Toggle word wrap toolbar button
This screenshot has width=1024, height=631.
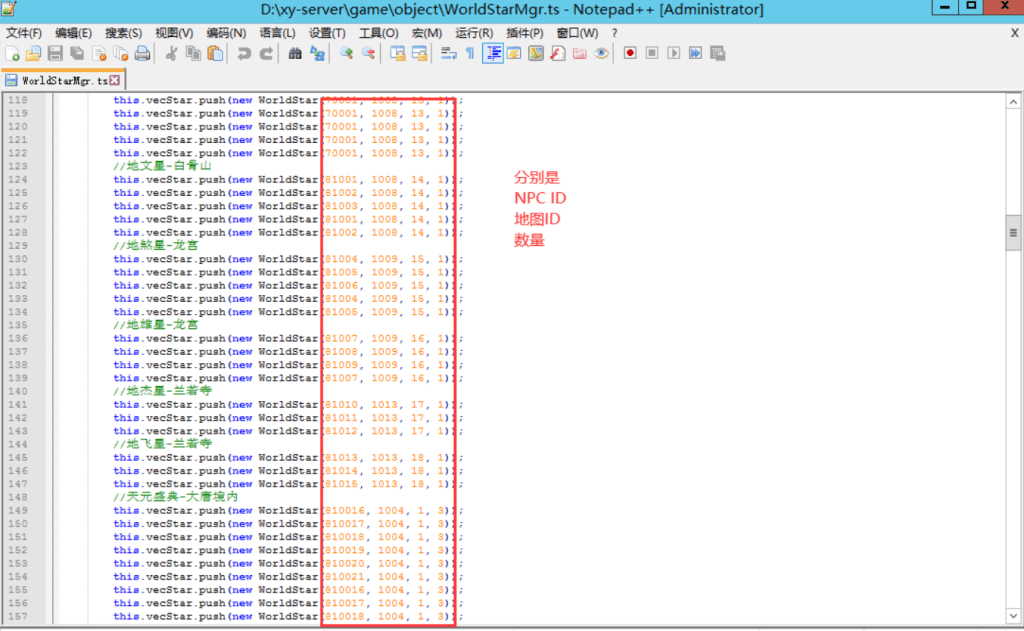coord(448,54)
